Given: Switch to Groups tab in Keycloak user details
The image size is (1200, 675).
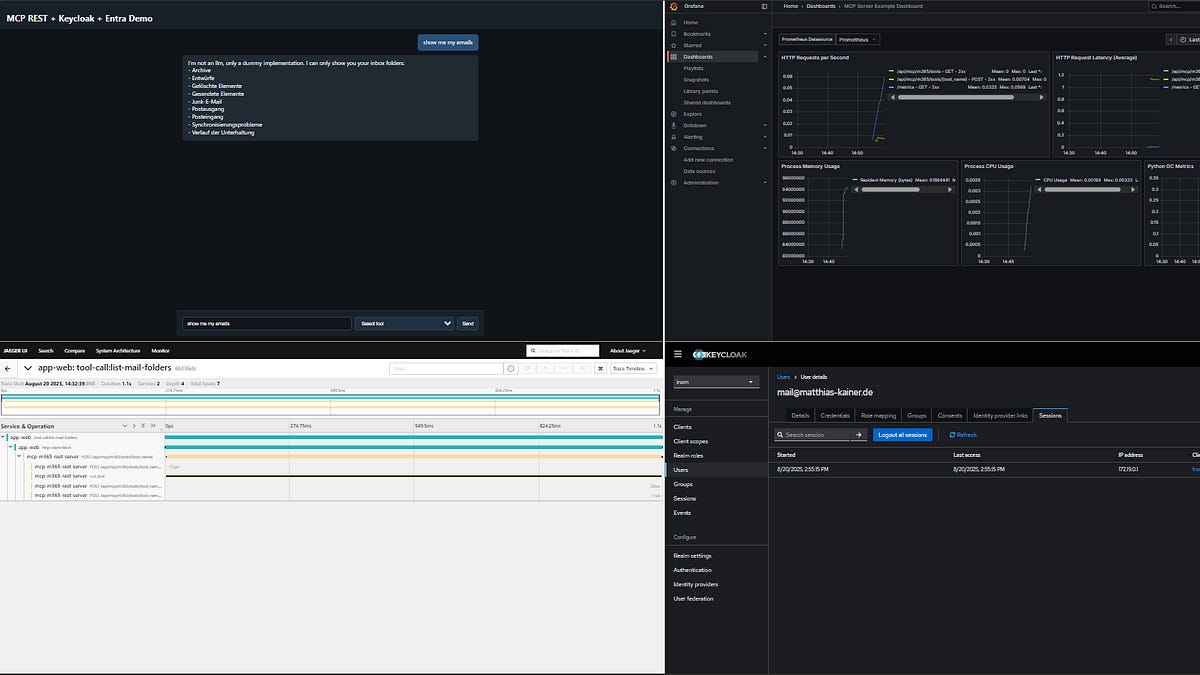Looking at the screenshot, I should pos(917,415).
